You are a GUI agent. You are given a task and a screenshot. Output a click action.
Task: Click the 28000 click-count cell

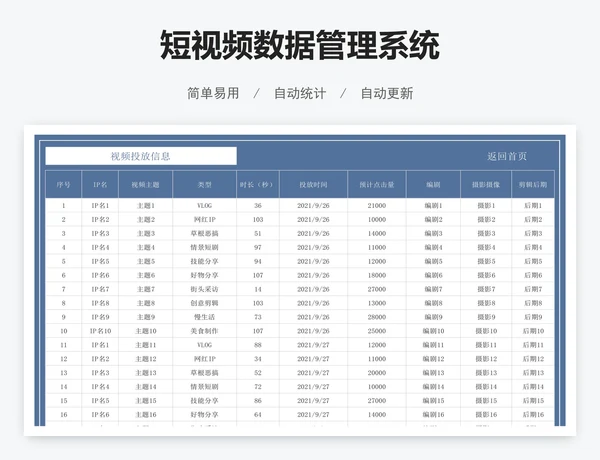[x=377, y=317]
